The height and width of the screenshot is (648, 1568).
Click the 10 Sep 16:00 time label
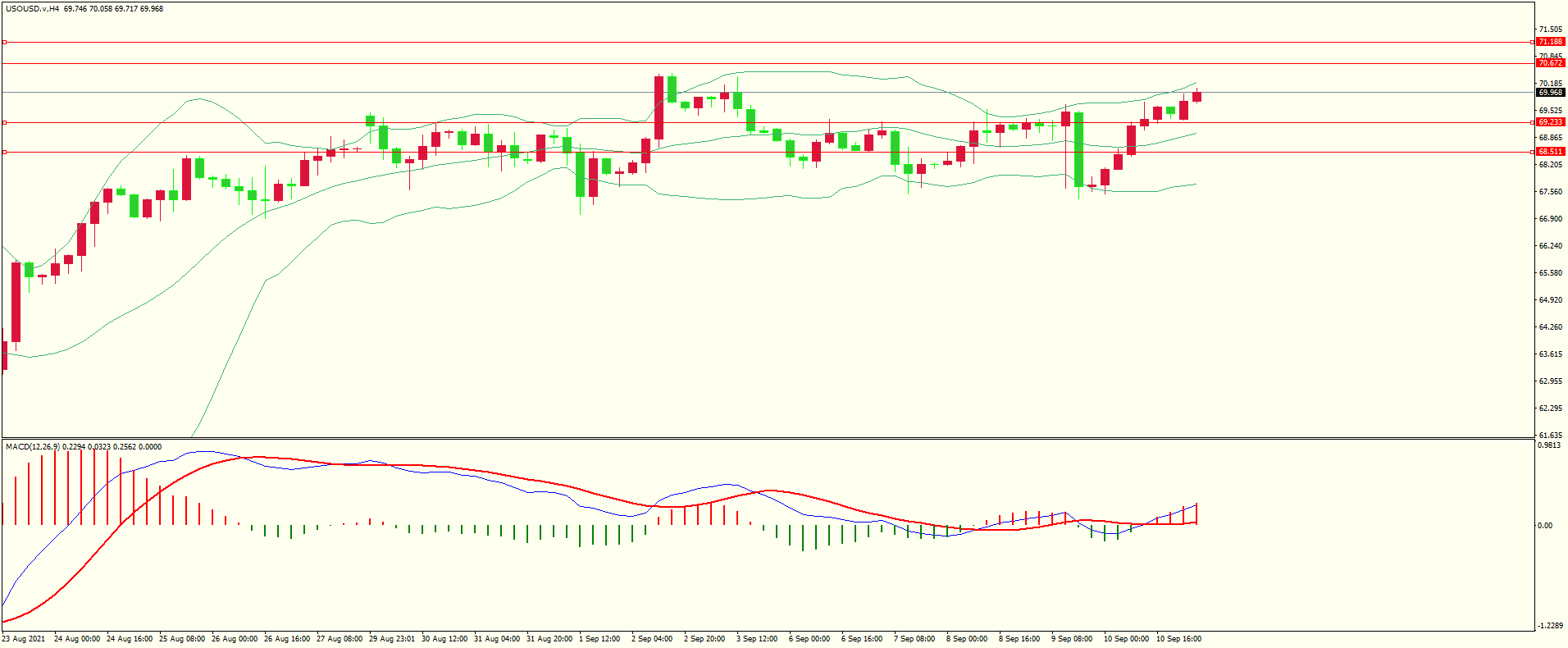point(1179,639)
